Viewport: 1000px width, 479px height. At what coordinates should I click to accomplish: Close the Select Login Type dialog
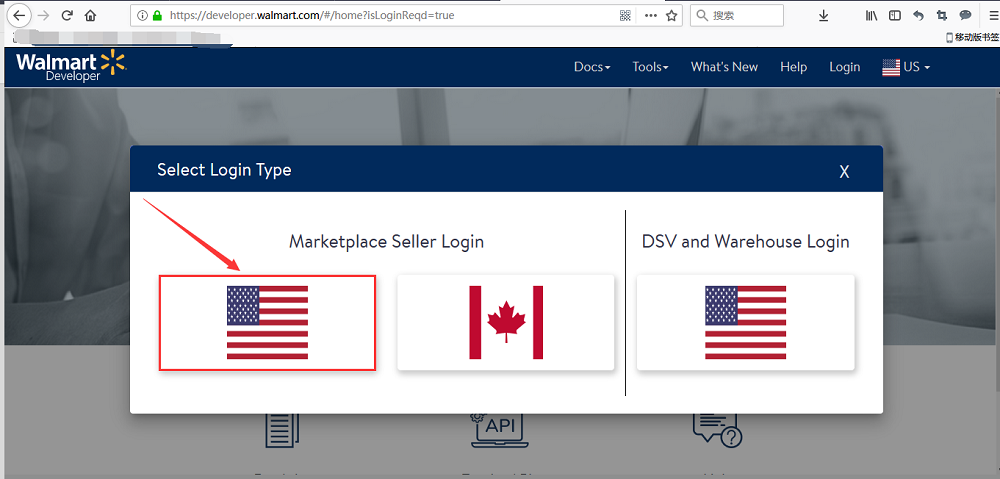844,172
